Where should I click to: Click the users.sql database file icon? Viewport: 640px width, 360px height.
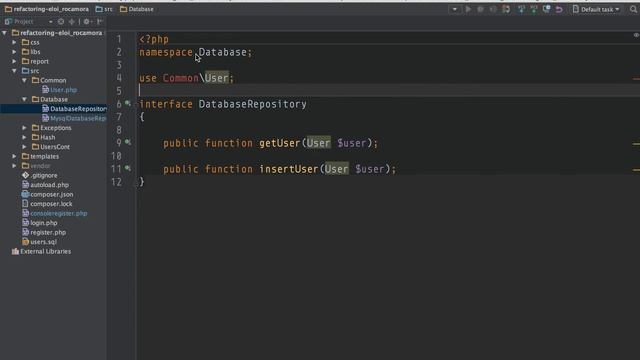click(x=25, y=242)
